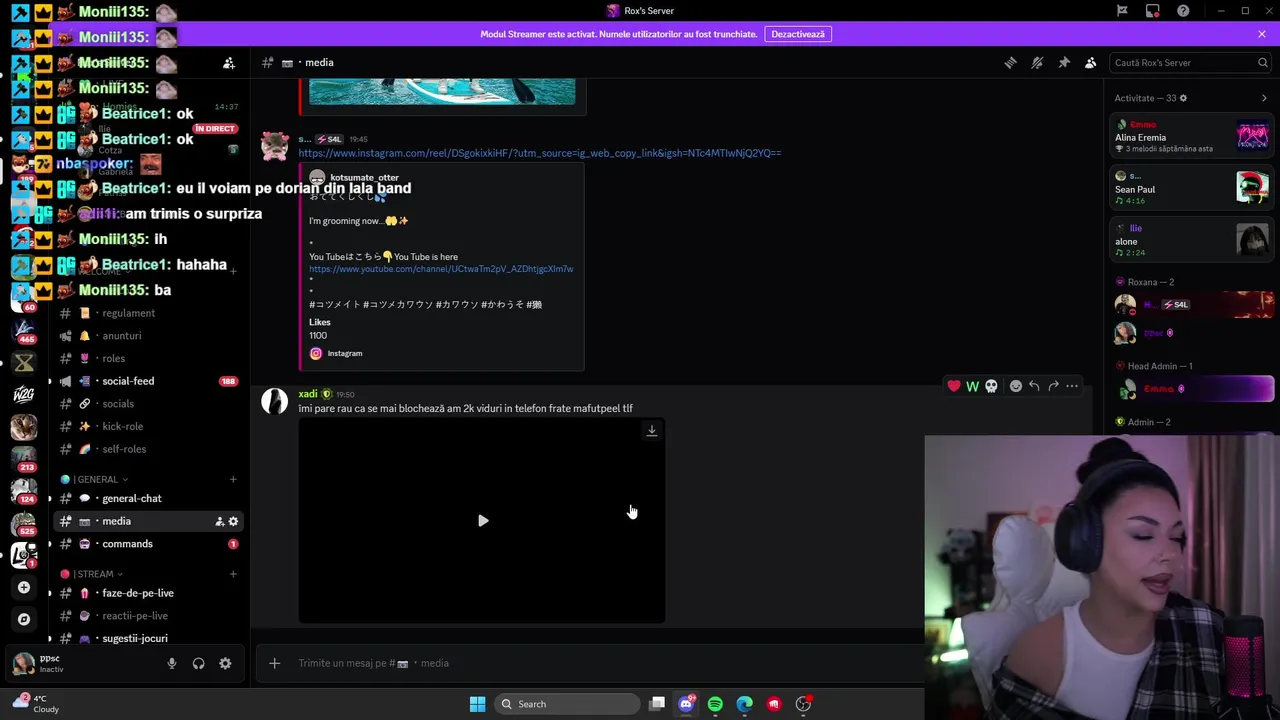Open Windows Start button
The height and width of the screenshot is (720, 1280).
pos(477,704)
